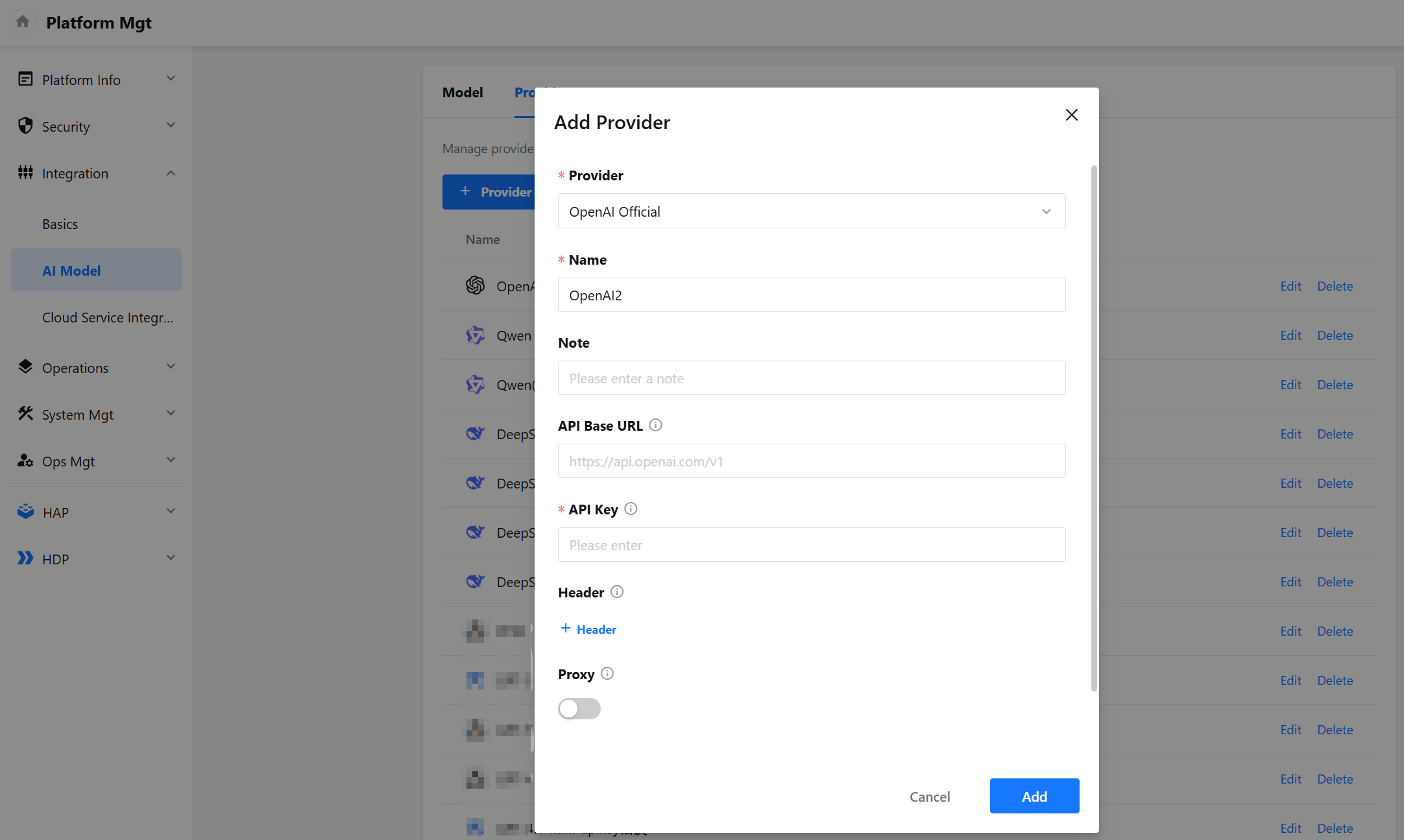Image resolution: width=1404 pixels, height=840 pixels.
Task: Click the home icon in the header
Action: coord(23,22)
